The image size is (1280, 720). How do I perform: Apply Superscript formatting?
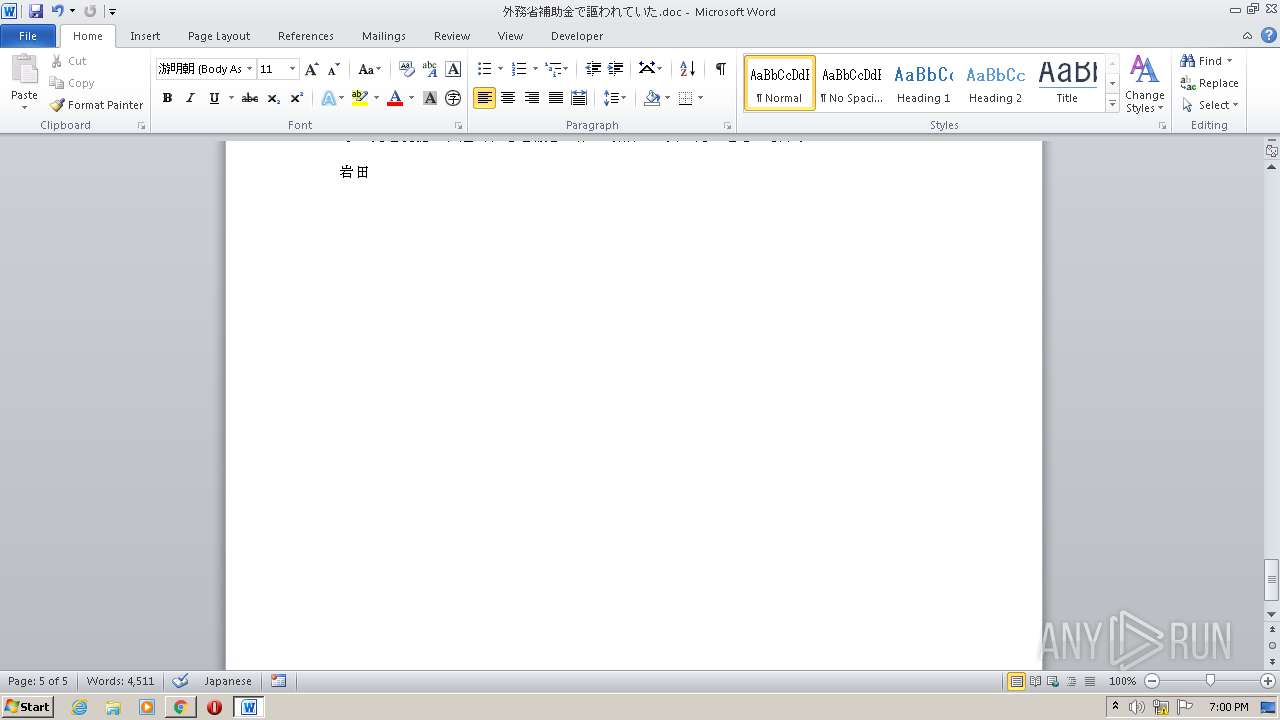297,98
